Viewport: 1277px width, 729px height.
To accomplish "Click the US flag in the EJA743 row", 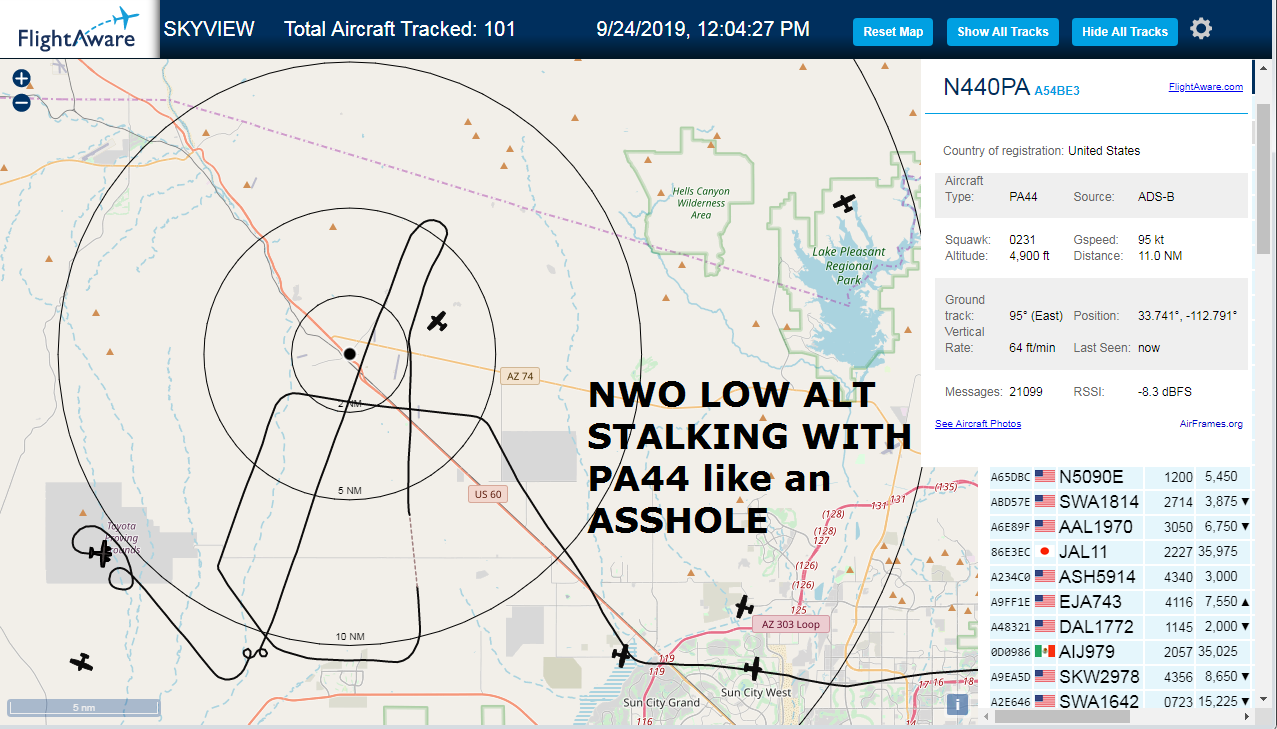I will [1044, 602].
